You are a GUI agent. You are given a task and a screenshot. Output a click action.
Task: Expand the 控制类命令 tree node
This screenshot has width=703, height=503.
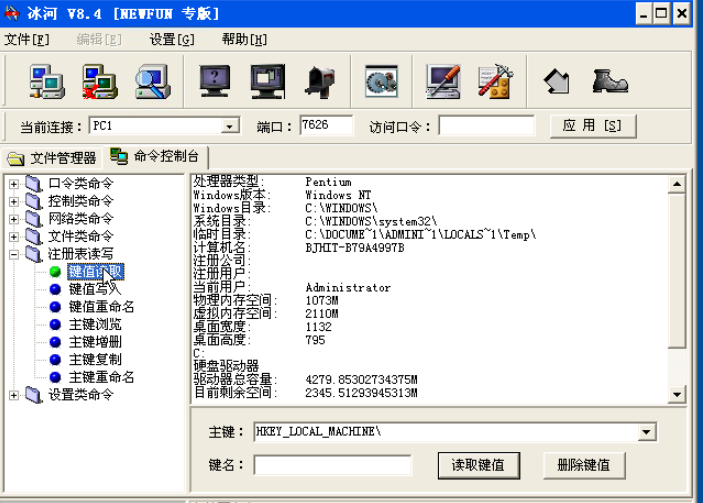(x=14, y=201)
